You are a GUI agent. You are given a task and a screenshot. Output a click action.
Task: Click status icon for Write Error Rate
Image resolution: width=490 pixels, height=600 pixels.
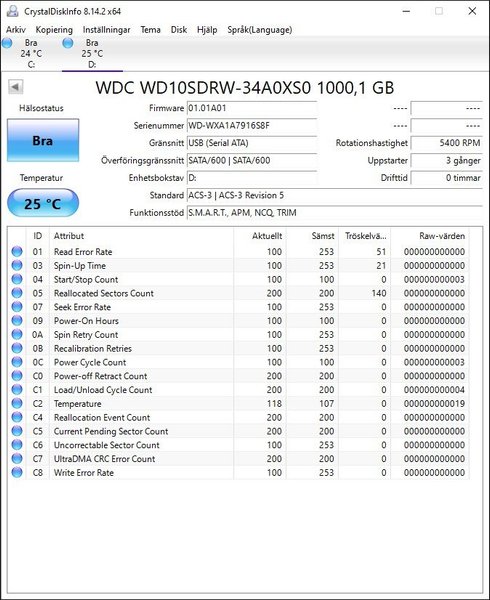(17, 472)
